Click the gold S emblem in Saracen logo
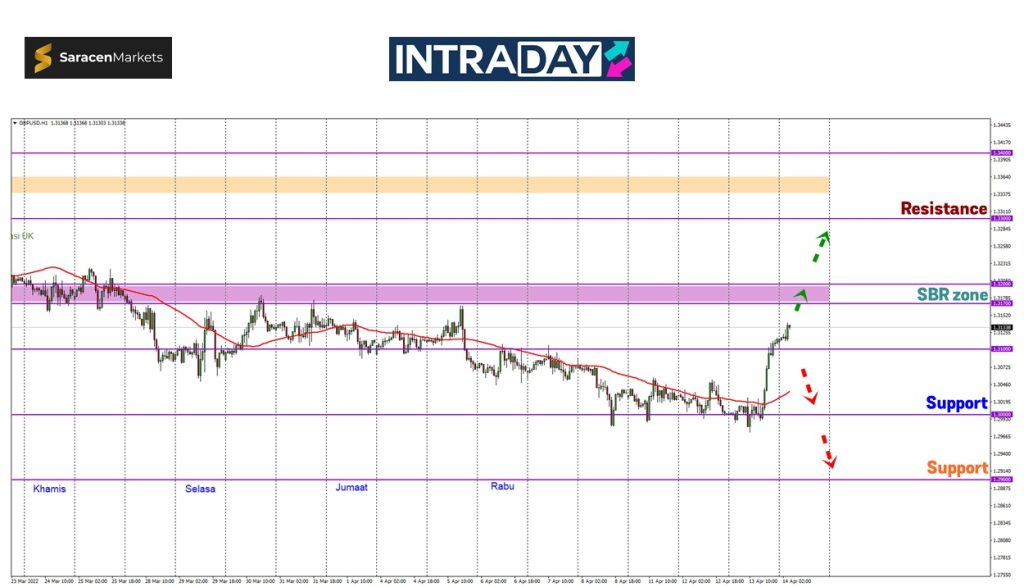Image resolution: width=1024 pixels, height=587 pixels. [45, 58]
